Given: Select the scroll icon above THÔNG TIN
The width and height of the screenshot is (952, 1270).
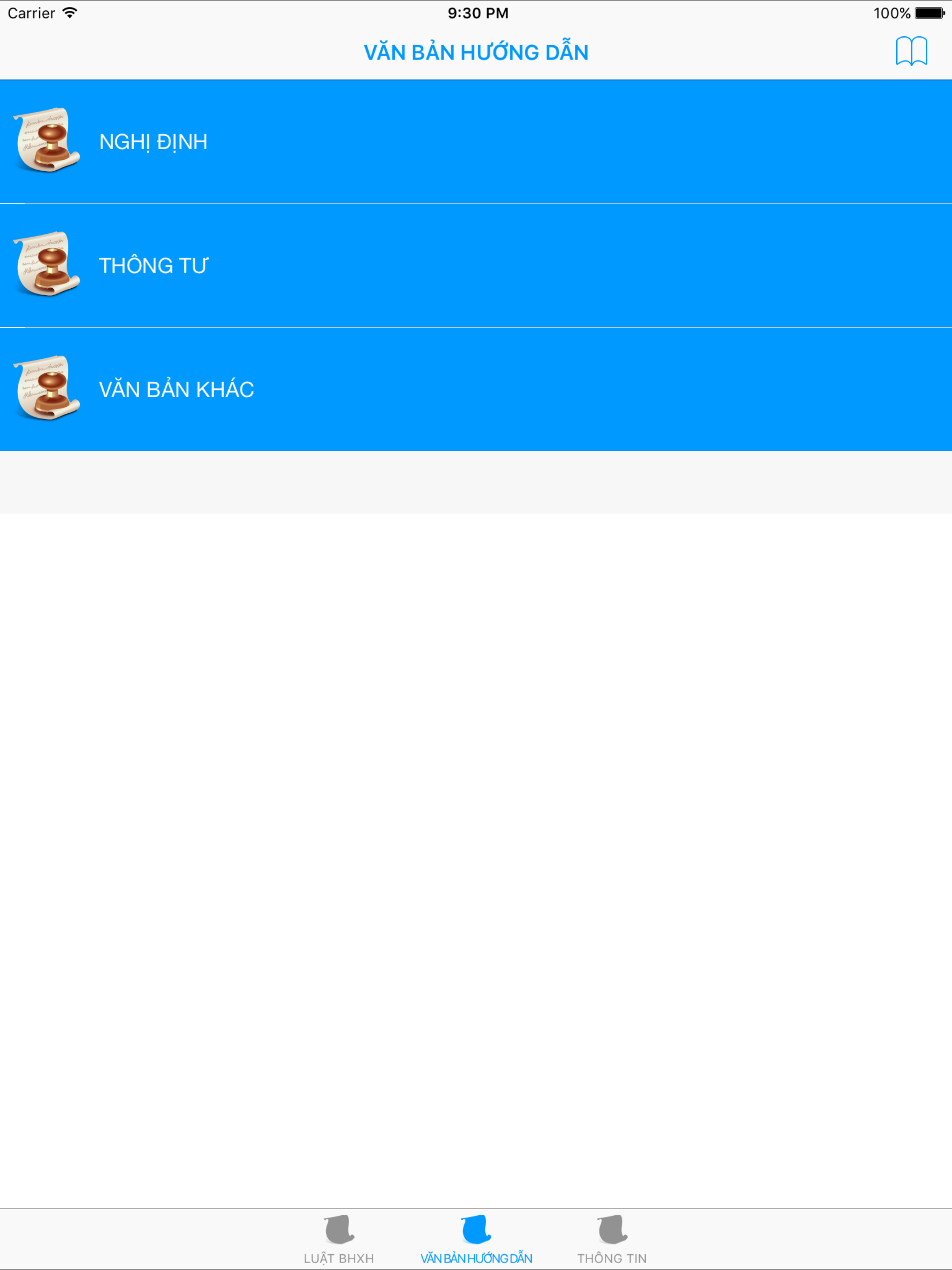Looking at the screenshot, I should 612,1230.
